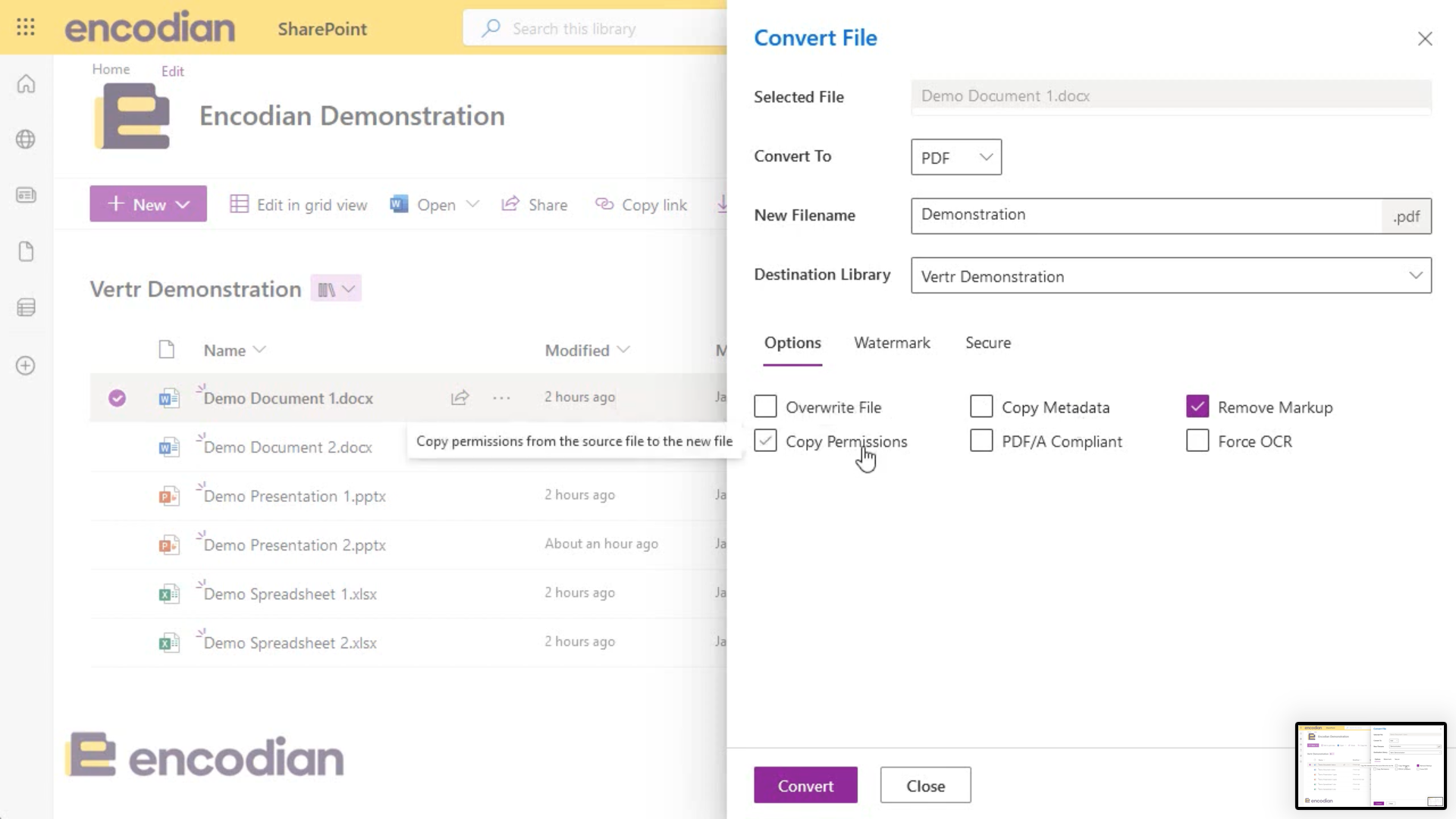
Task: Open the Modified column sort dropdown
Action: coord(623,350)
